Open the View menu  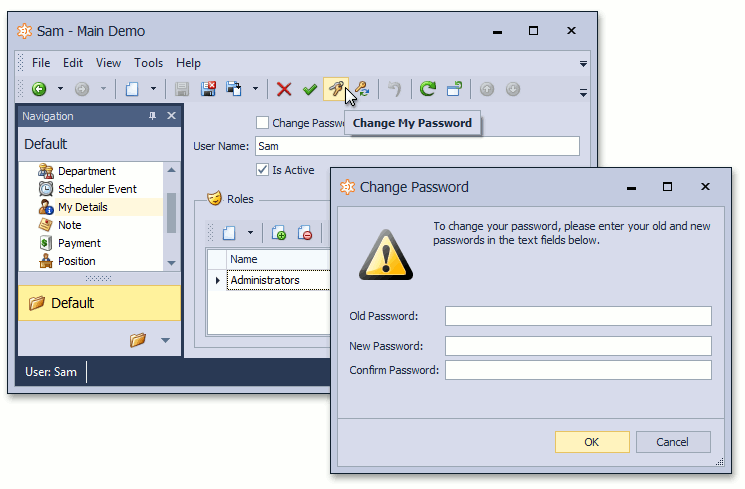click(x=108, y=63)
